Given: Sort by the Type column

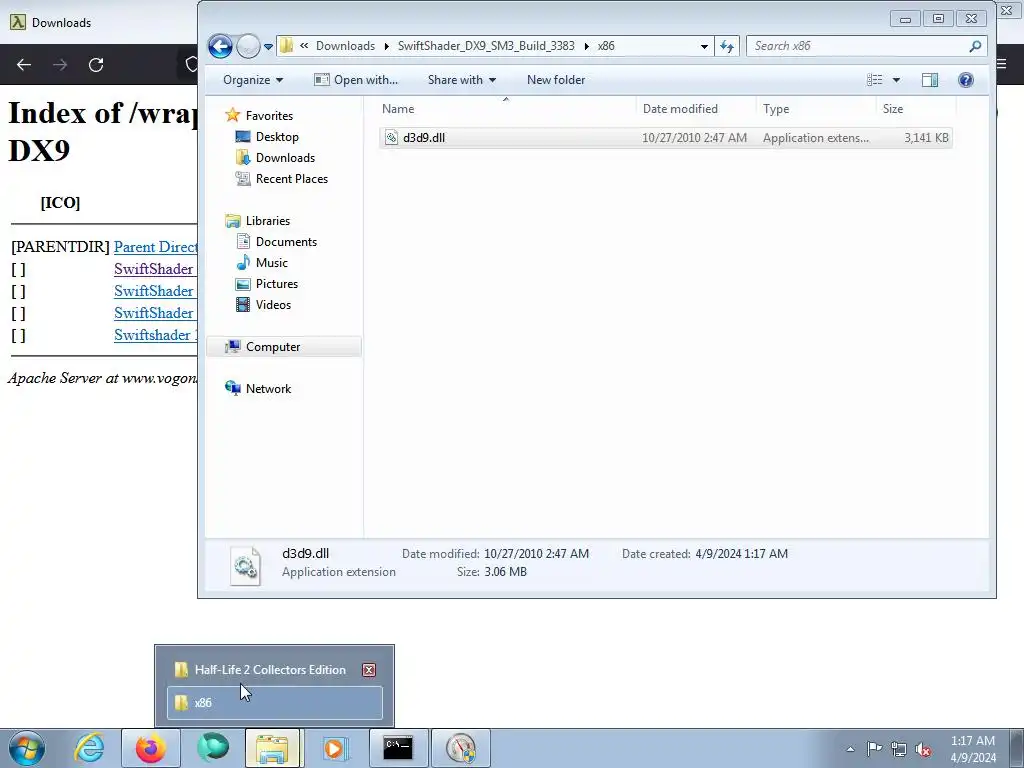Looking at the screenshot, I should 816,109.
